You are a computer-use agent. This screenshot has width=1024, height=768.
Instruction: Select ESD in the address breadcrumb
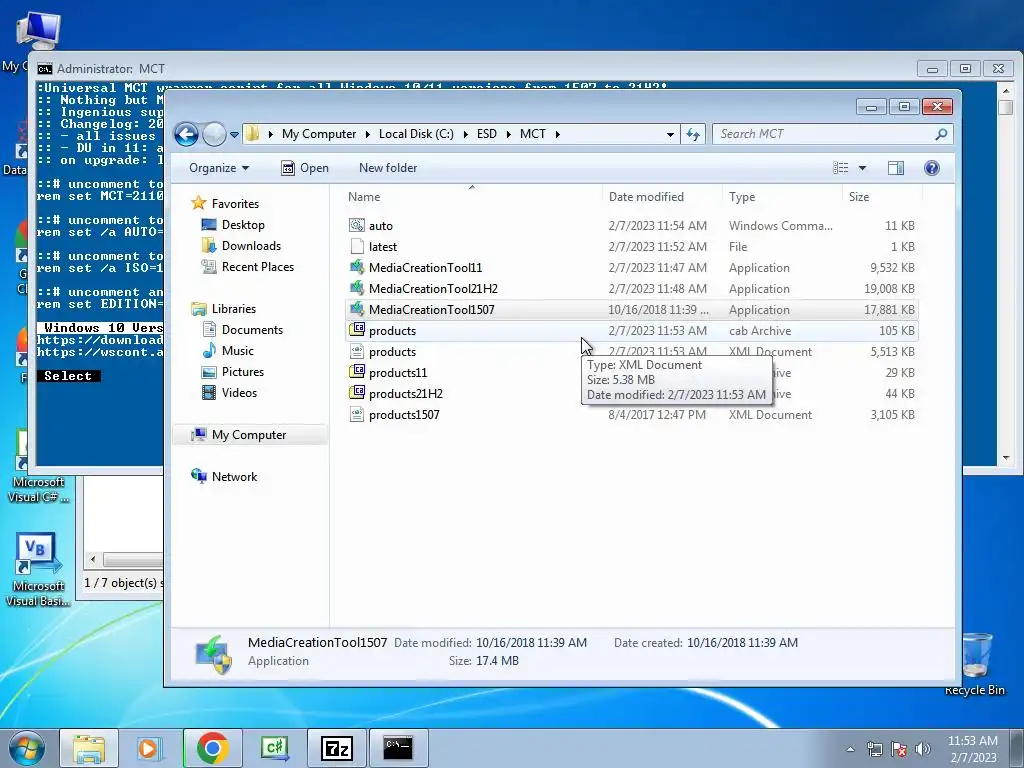pyautogui.click(x=487, y=134)
